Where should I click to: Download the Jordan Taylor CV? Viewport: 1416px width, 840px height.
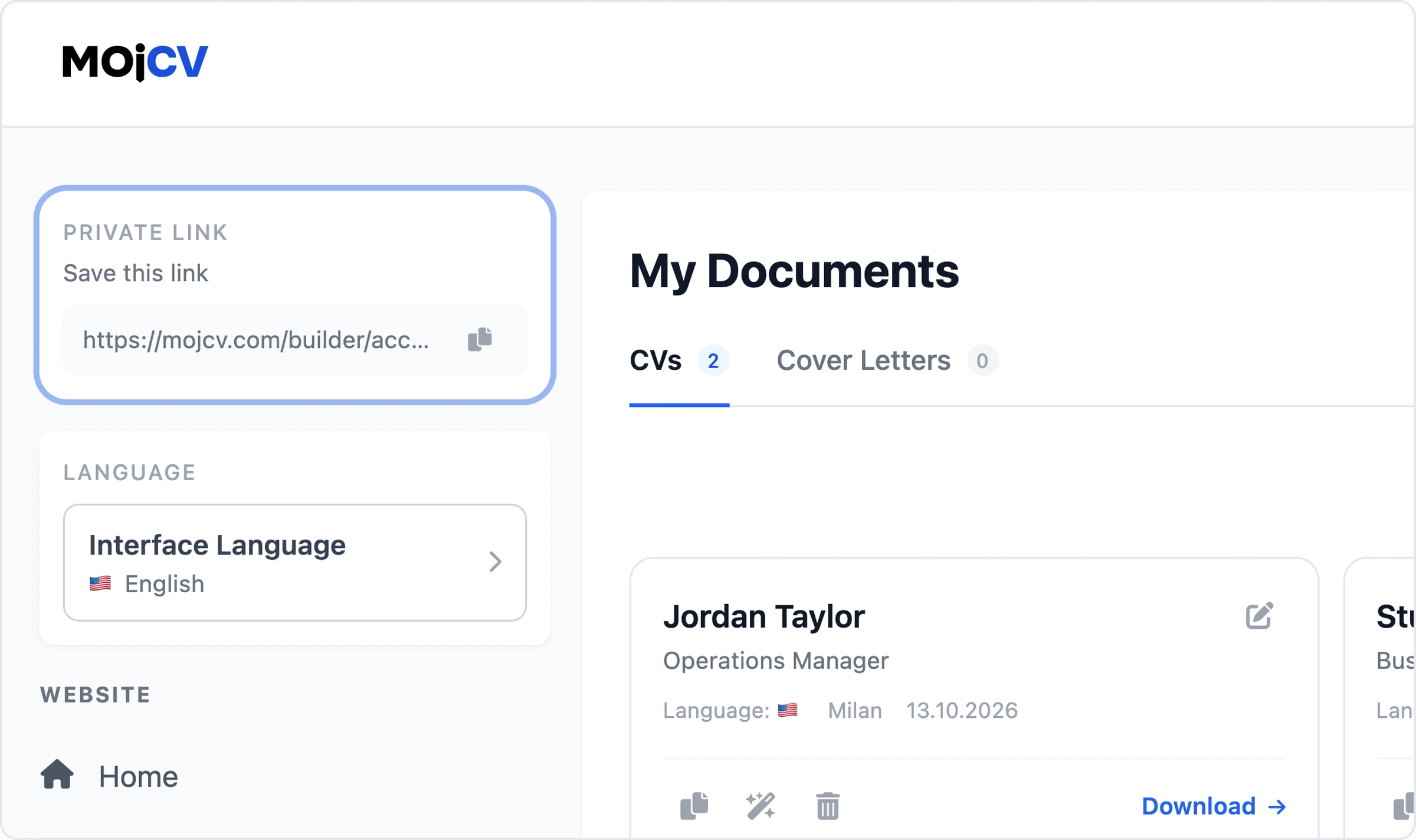click(1214, 806)
